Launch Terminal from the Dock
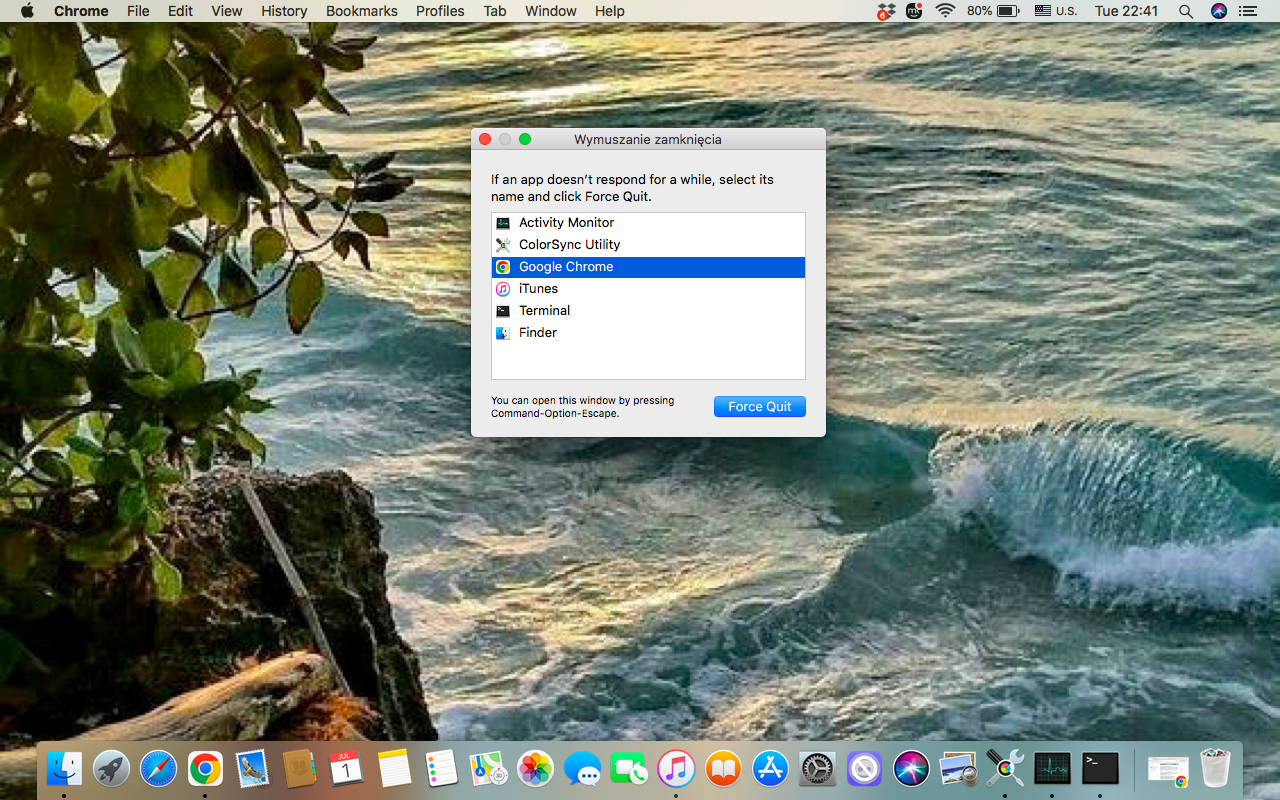 [1098, 769]
